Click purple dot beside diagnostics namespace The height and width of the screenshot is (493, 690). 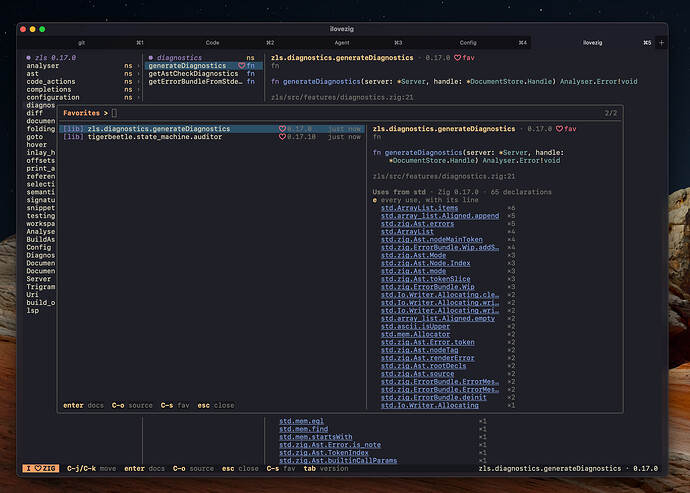[x=151, y=58]
